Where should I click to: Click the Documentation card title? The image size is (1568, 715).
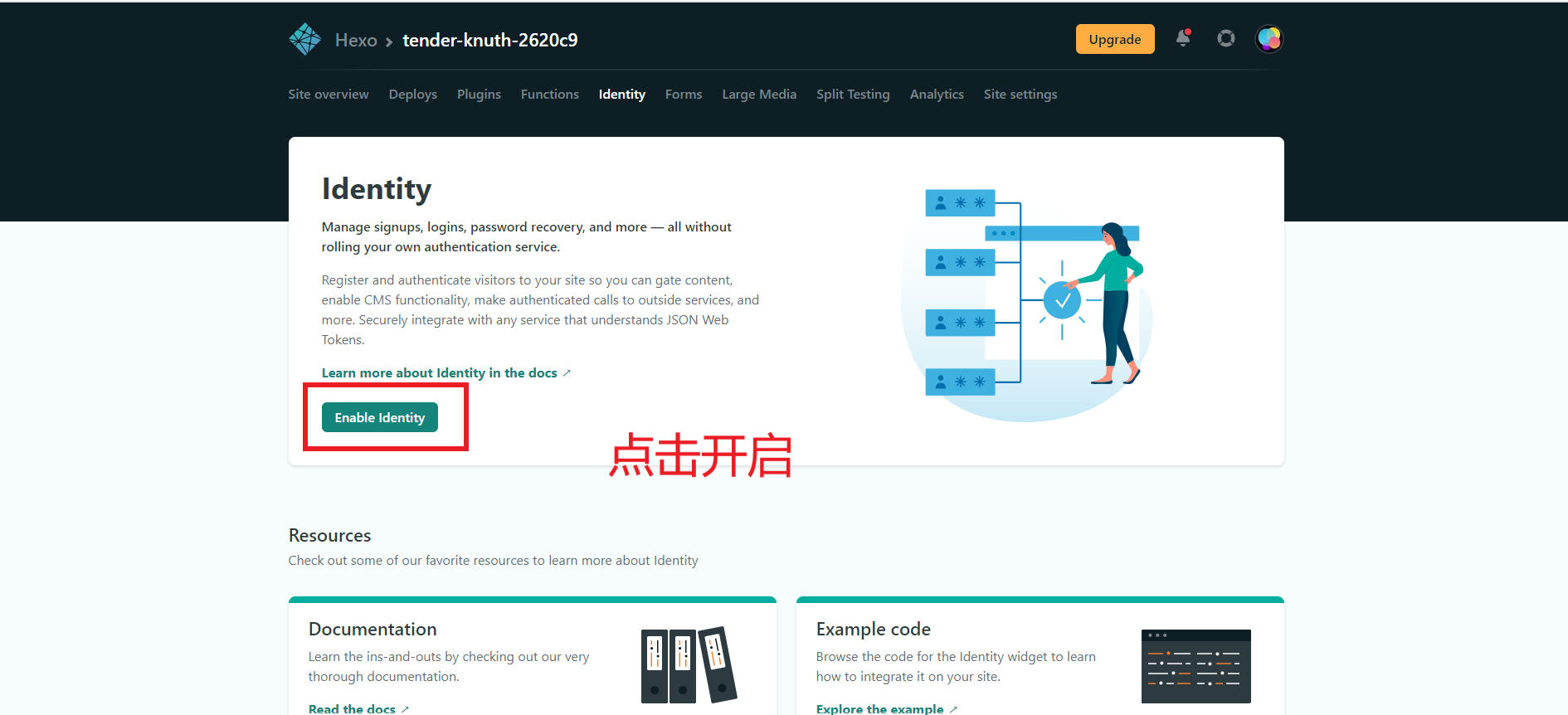coord(373,630)
